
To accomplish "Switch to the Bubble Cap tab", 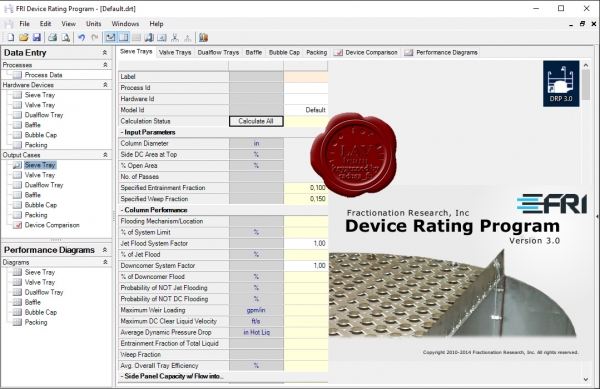I will (x=284, y=52).
